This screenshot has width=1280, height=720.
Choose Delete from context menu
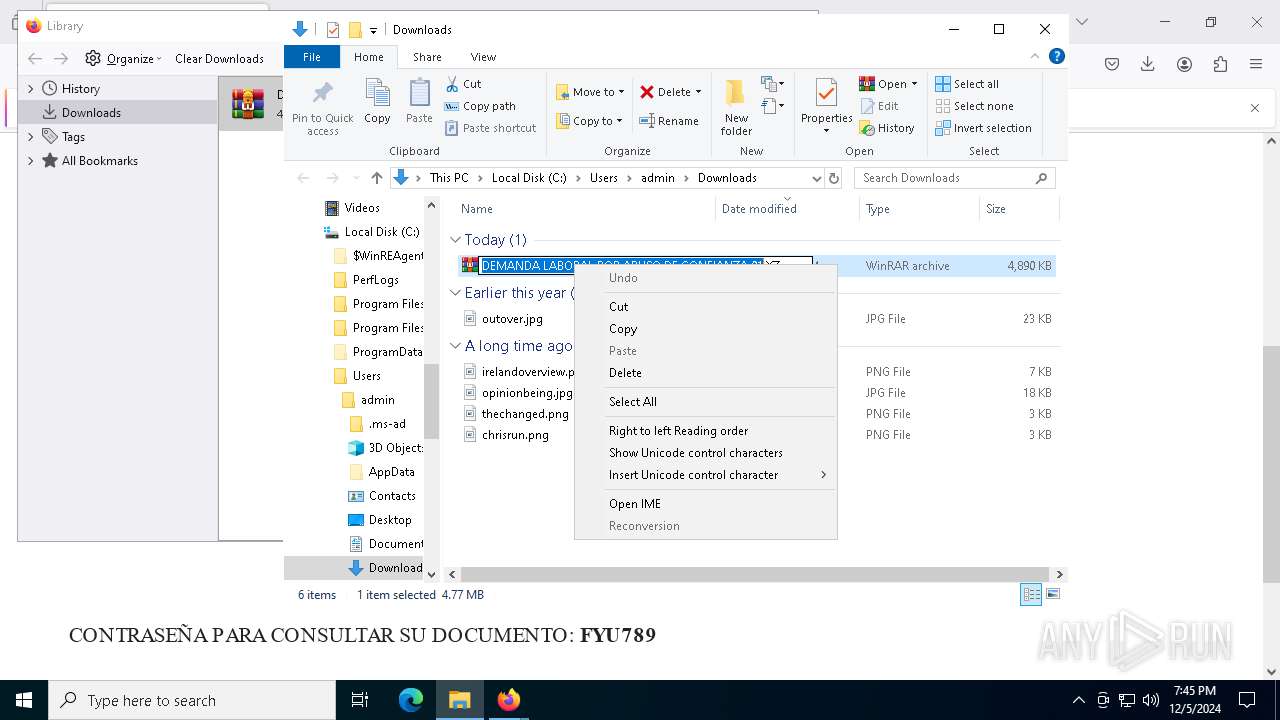[706, 373]
